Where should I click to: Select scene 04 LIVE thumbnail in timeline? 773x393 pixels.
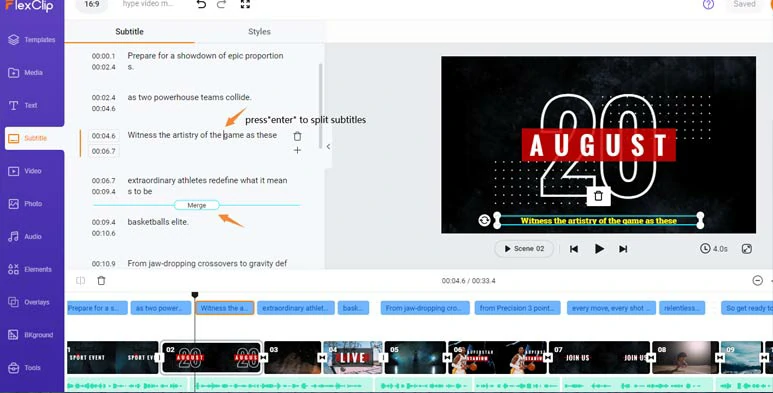click(352, 357)
